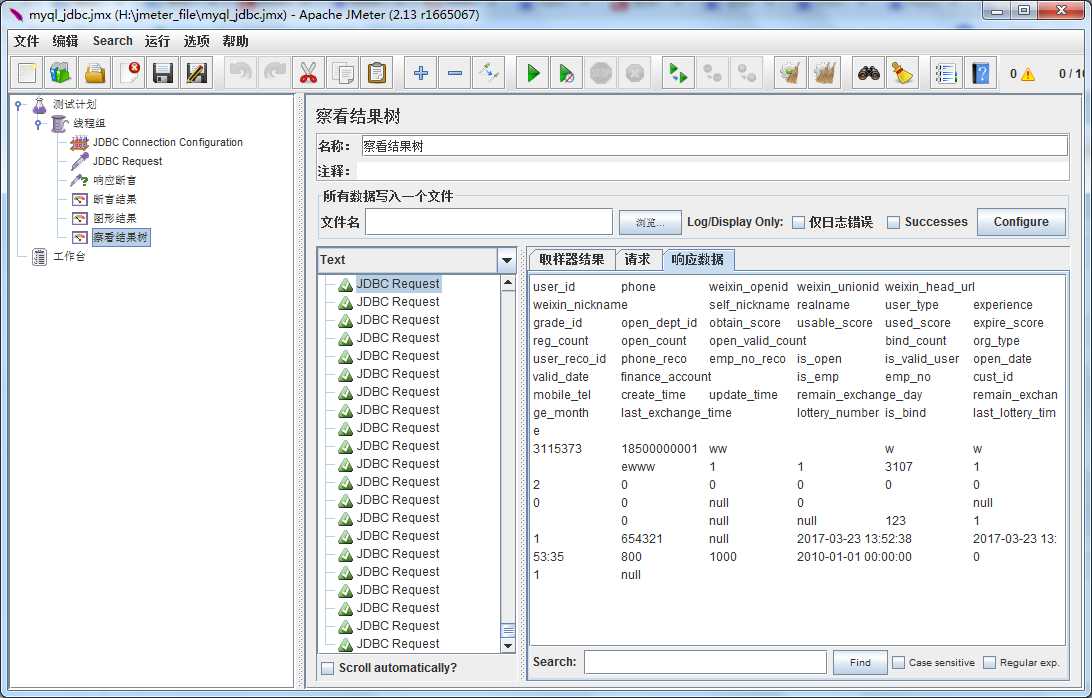Click the Reset search broom icon
Viewport: 1092px width, 698px height.
(x=903, y=72)
